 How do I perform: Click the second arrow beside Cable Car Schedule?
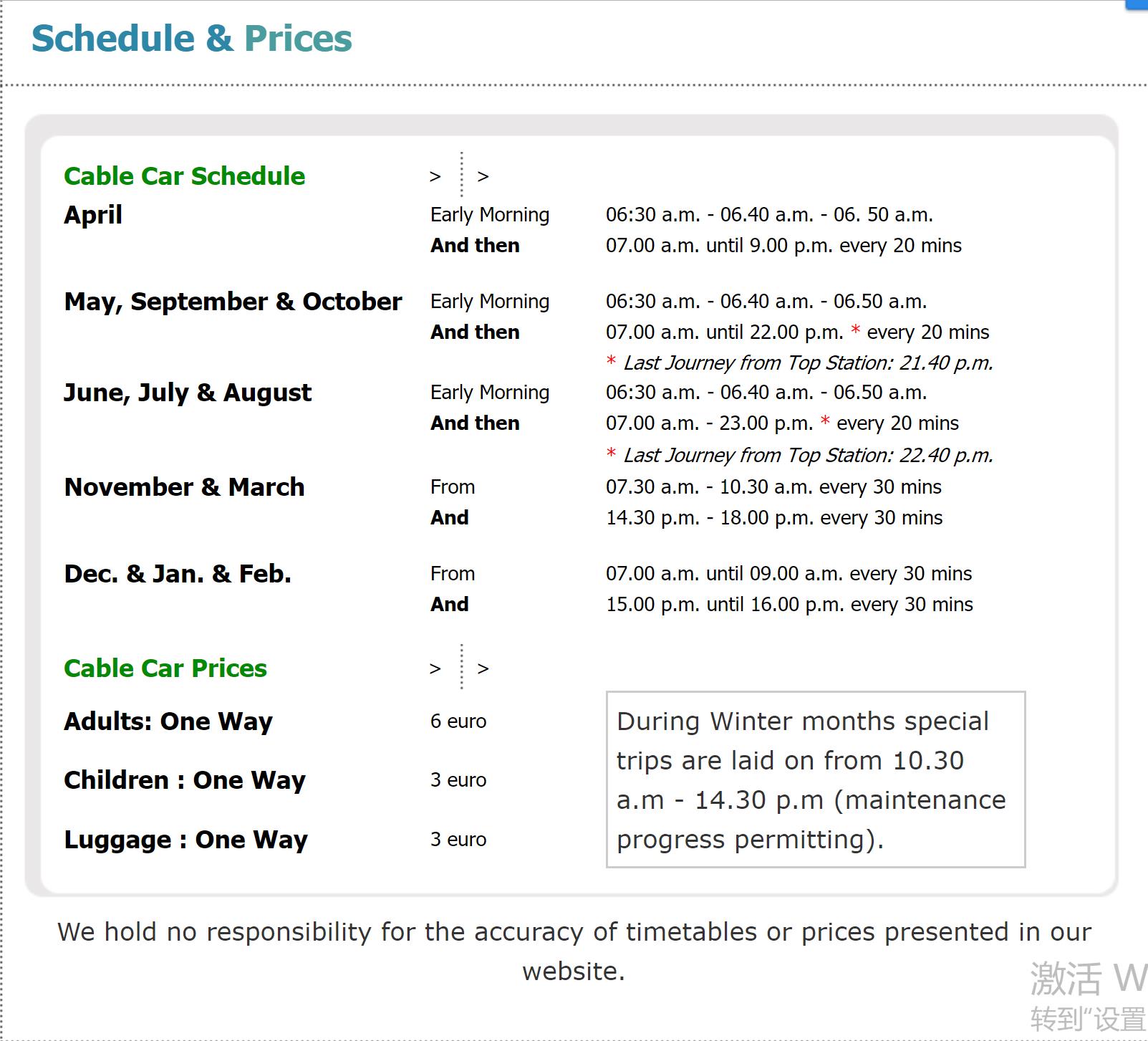tap(483, 176)
